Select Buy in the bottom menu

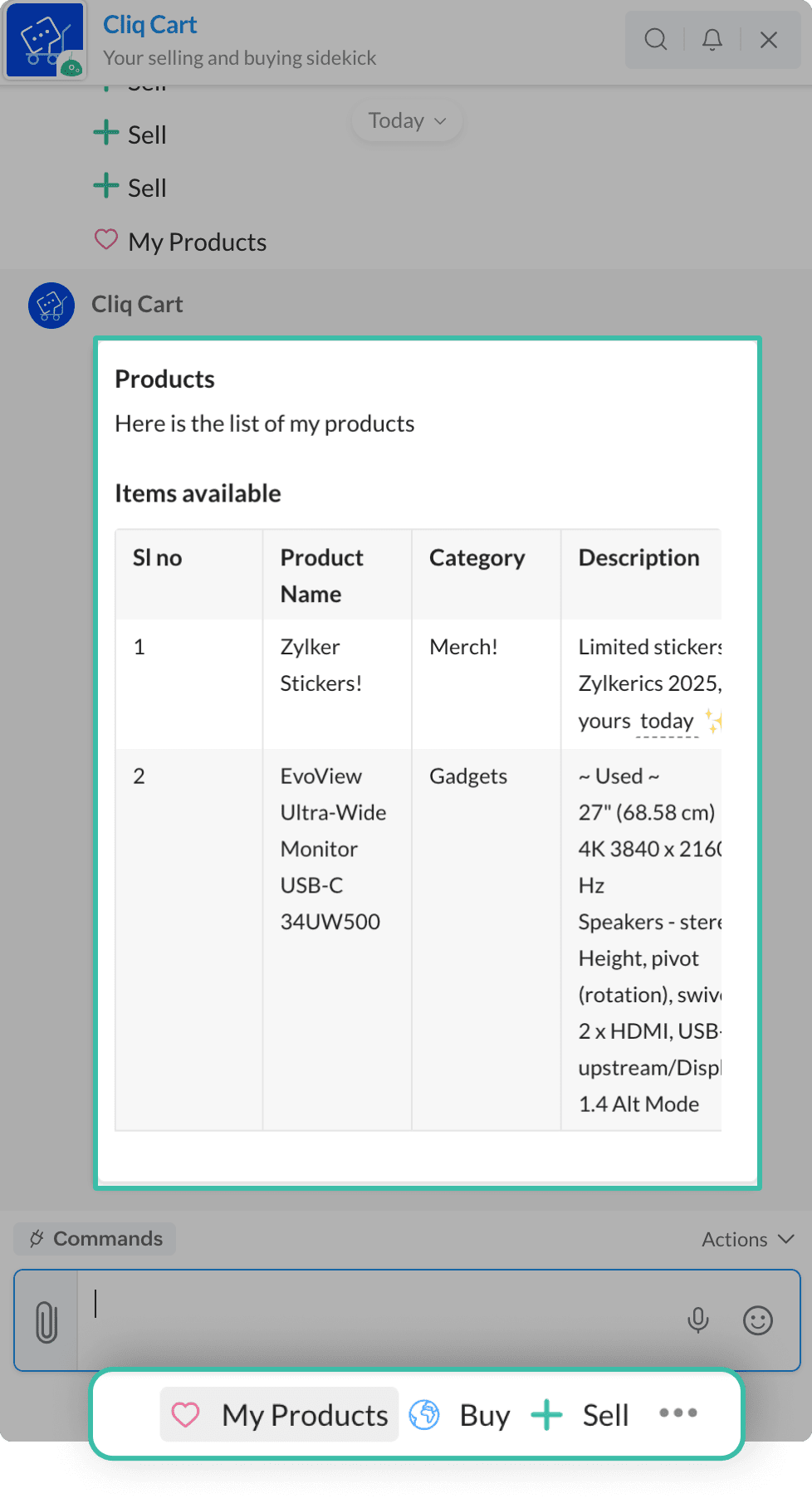(485, 1415)
